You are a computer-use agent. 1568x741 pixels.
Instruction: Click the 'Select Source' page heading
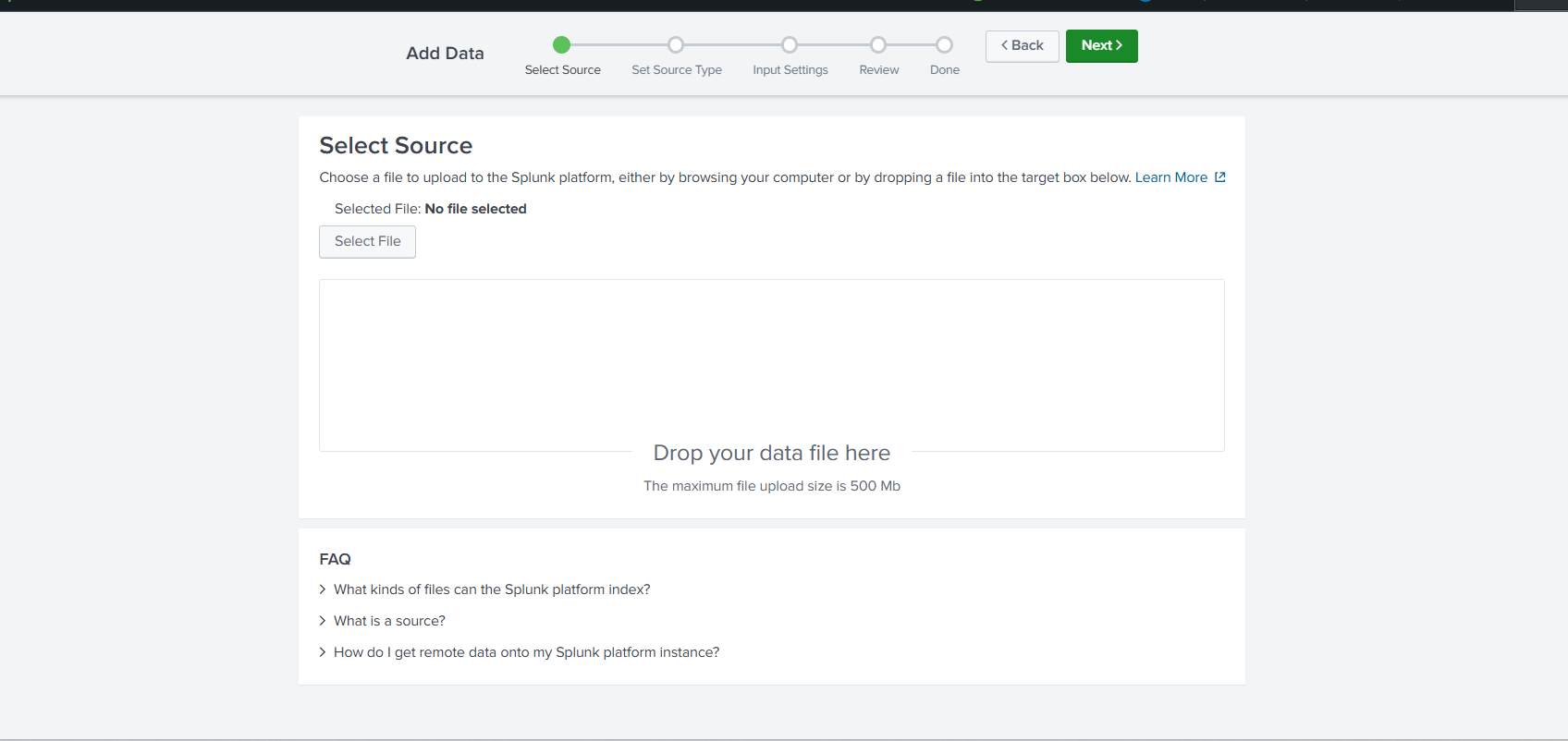tap(396, 145)
